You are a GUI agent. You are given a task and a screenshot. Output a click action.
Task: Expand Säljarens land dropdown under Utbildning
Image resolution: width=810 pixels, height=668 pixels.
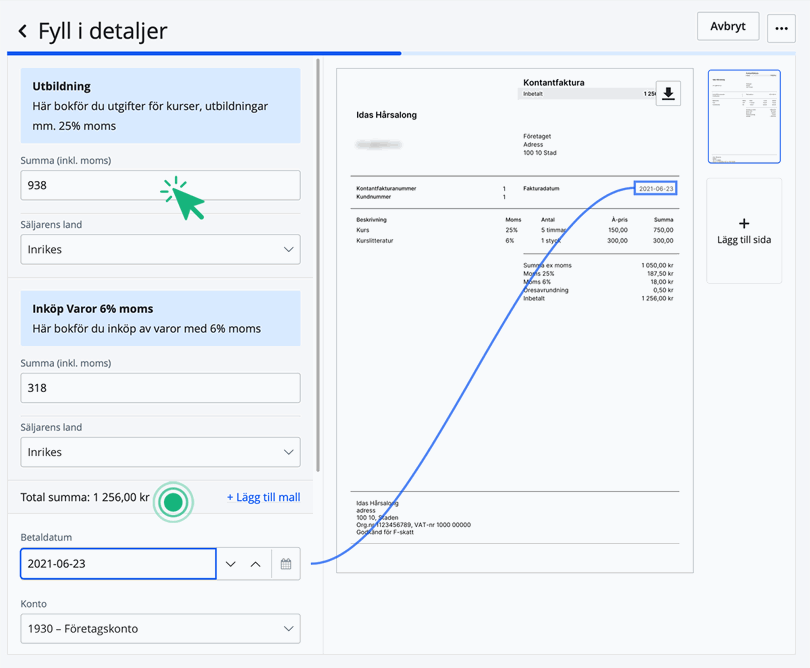(x=160, y=249)
